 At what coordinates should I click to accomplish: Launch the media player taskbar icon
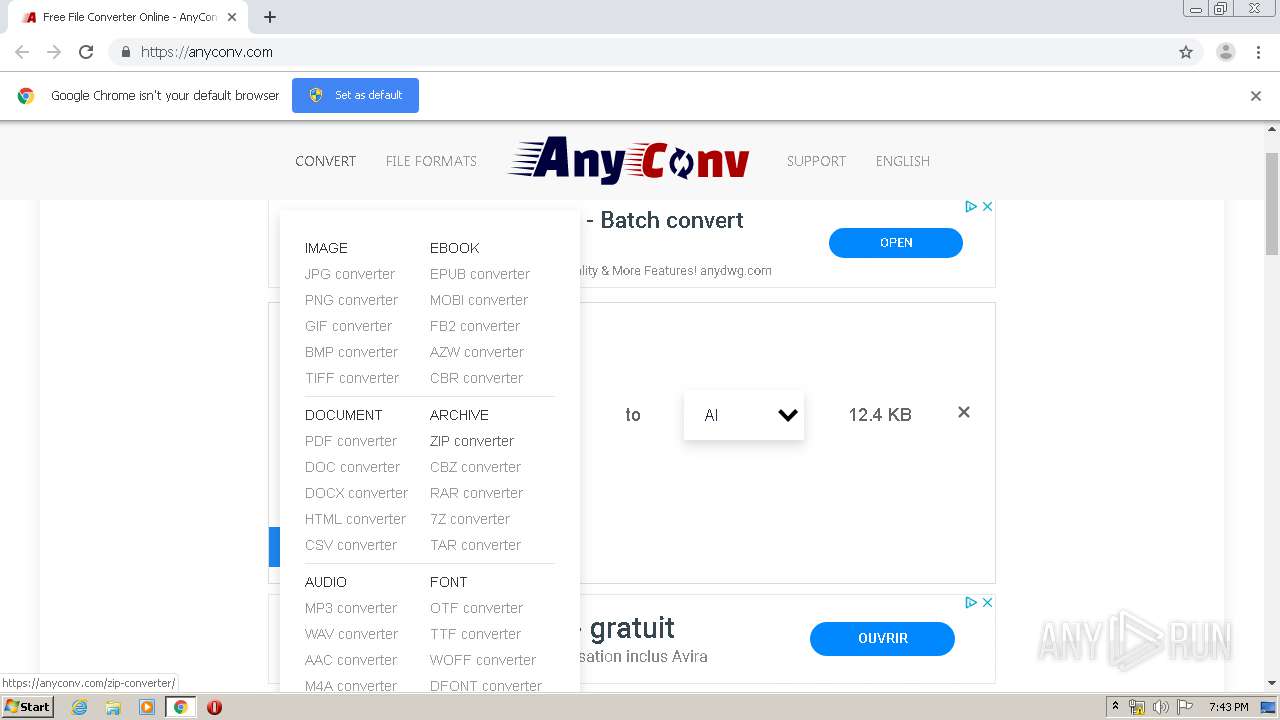(147, 707)
